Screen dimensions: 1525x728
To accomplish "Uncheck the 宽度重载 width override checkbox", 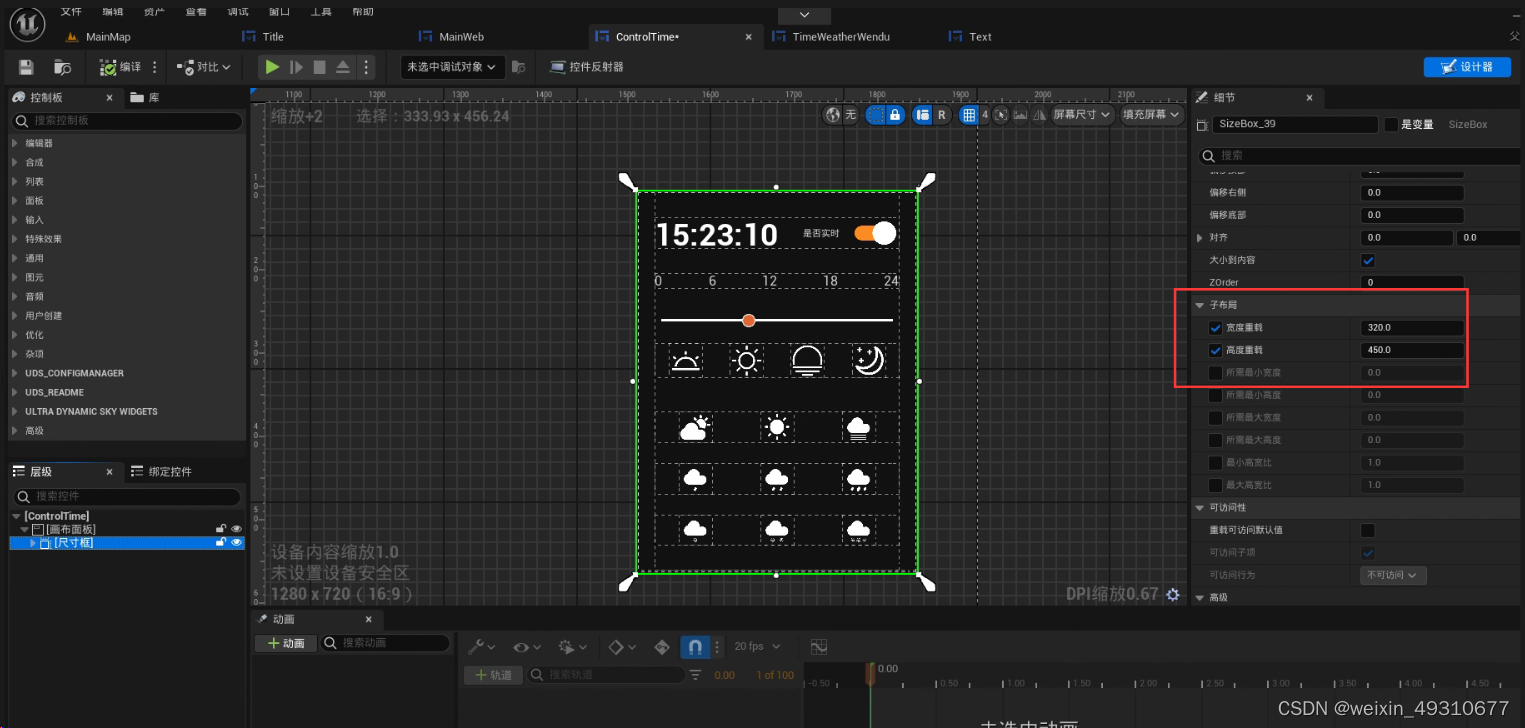I will point(1215,328).
